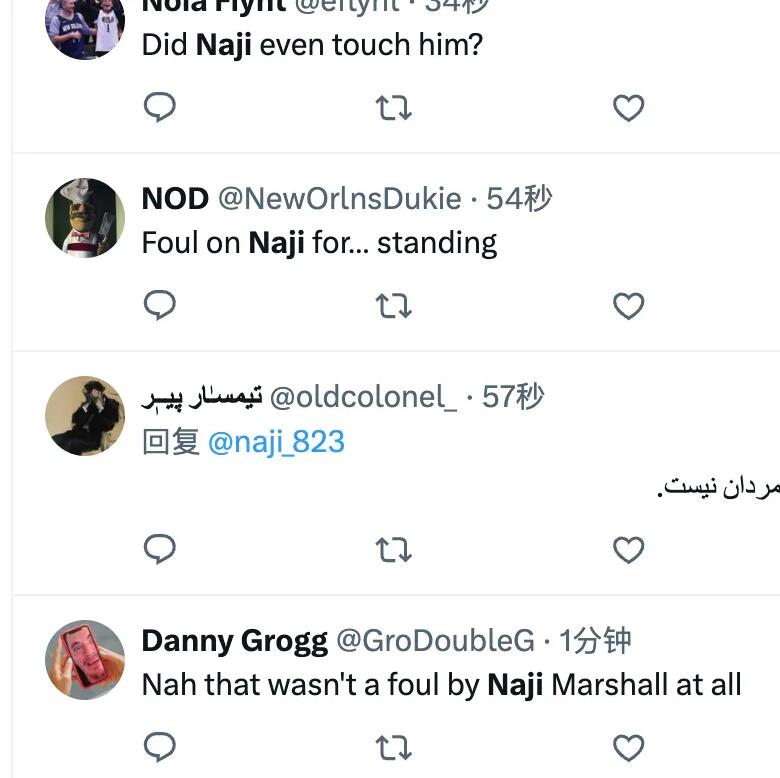
Task: Like Danny Grogg's tweet
Action: [628, 747]
